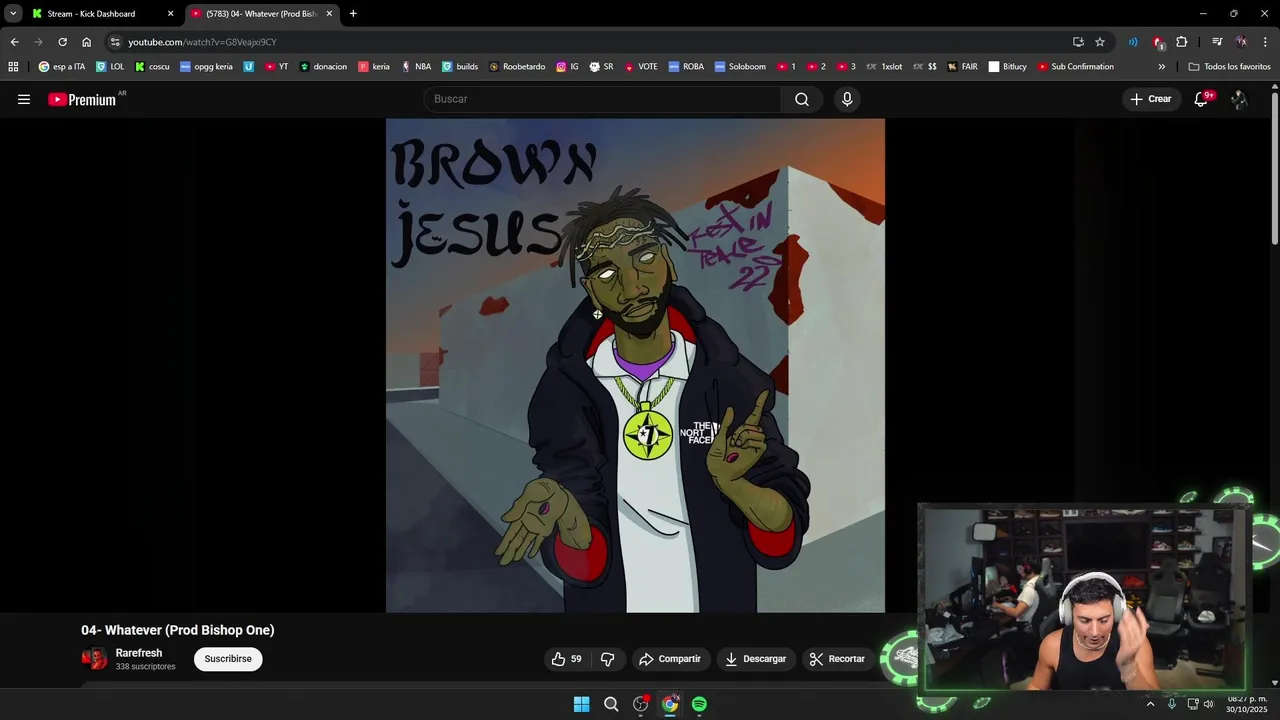Open a new browser tab
The width and height of the screenshot is (1280, 720).
(x=353, y=14)
